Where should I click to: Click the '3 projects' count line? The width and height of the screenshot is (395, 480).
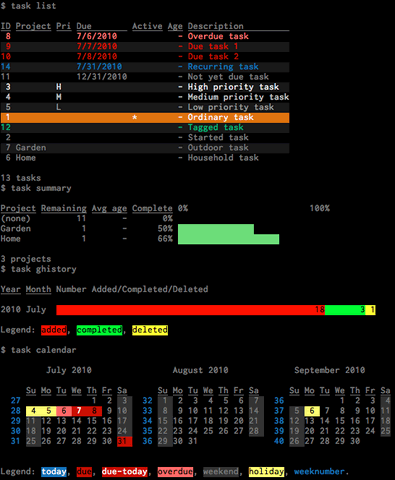(x=26, y=259)
